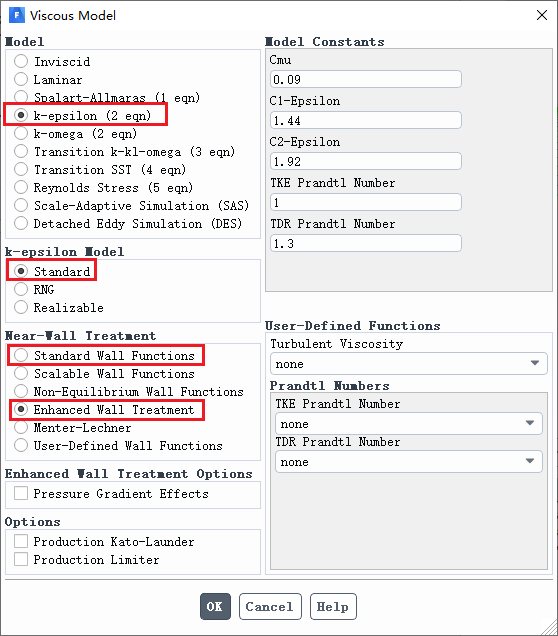This screenshot has height=636, width=558.
Task: Edit TDR Prandtl Number constant field
Action: coord(366,243)
